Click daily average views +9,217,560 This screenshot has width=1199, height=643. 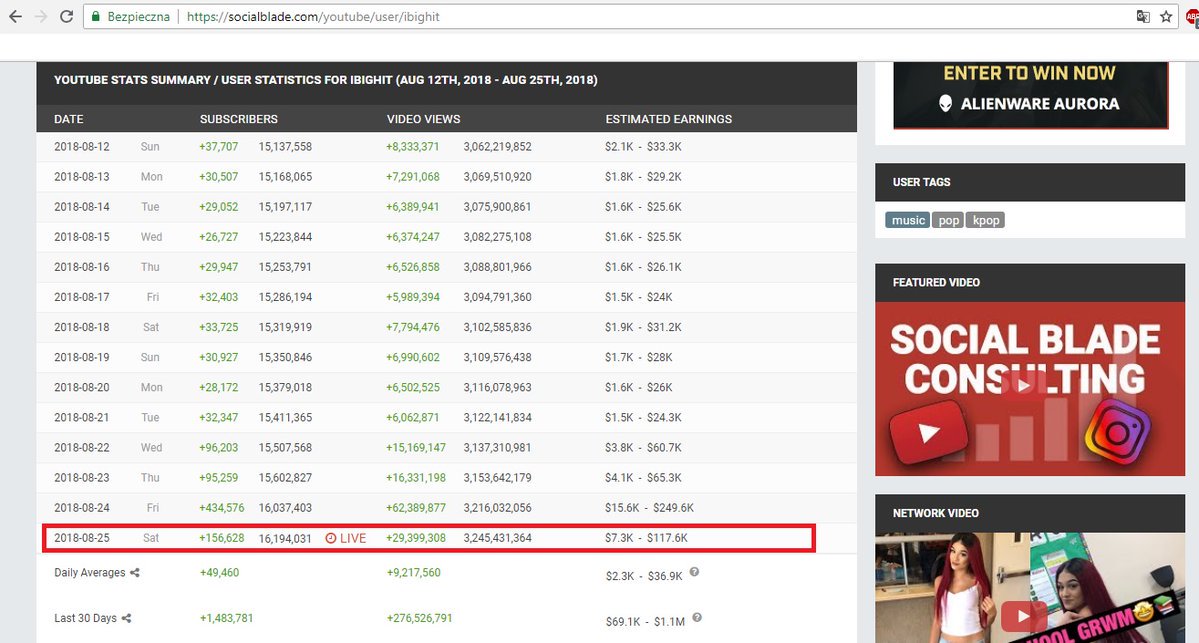[414, 573]
